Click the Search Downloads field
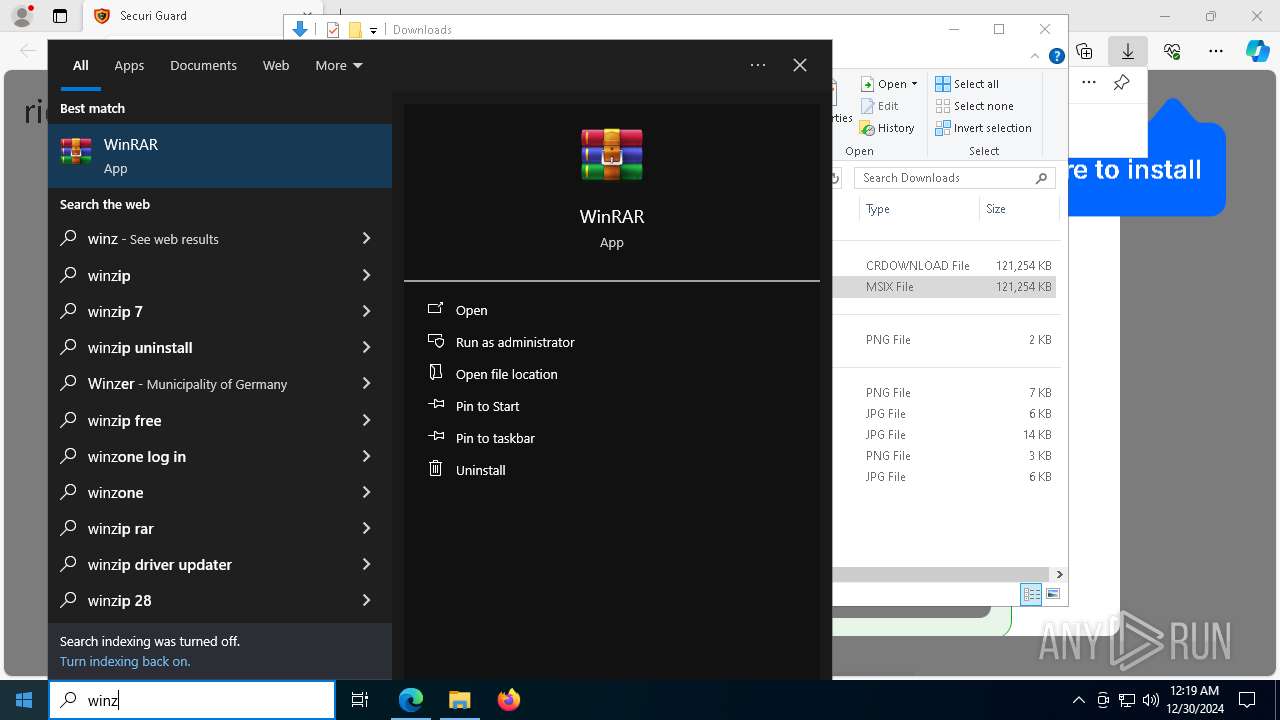The width and height of the screenshot is (1280, 720). [x=956, y=178]
